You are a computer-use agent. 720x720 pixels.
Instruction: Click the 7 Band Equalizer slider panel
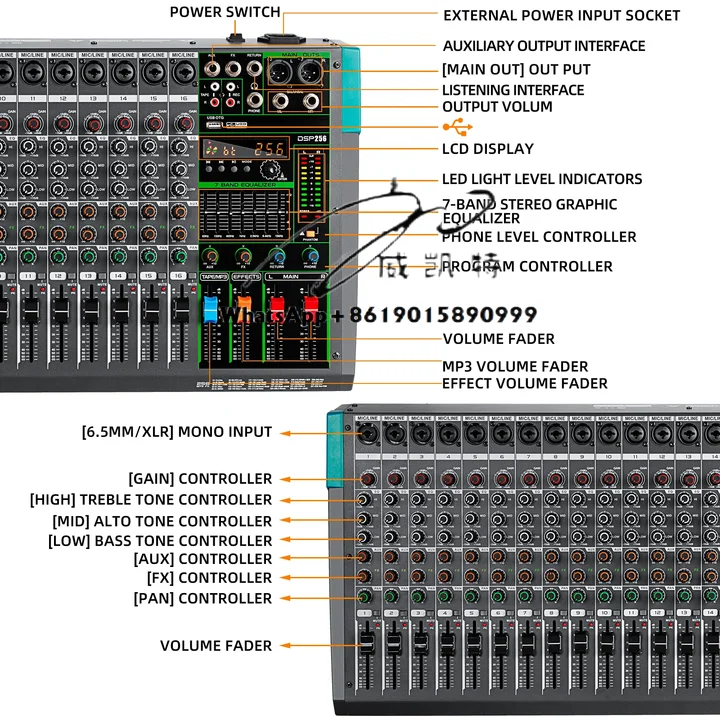pos(244,212)
